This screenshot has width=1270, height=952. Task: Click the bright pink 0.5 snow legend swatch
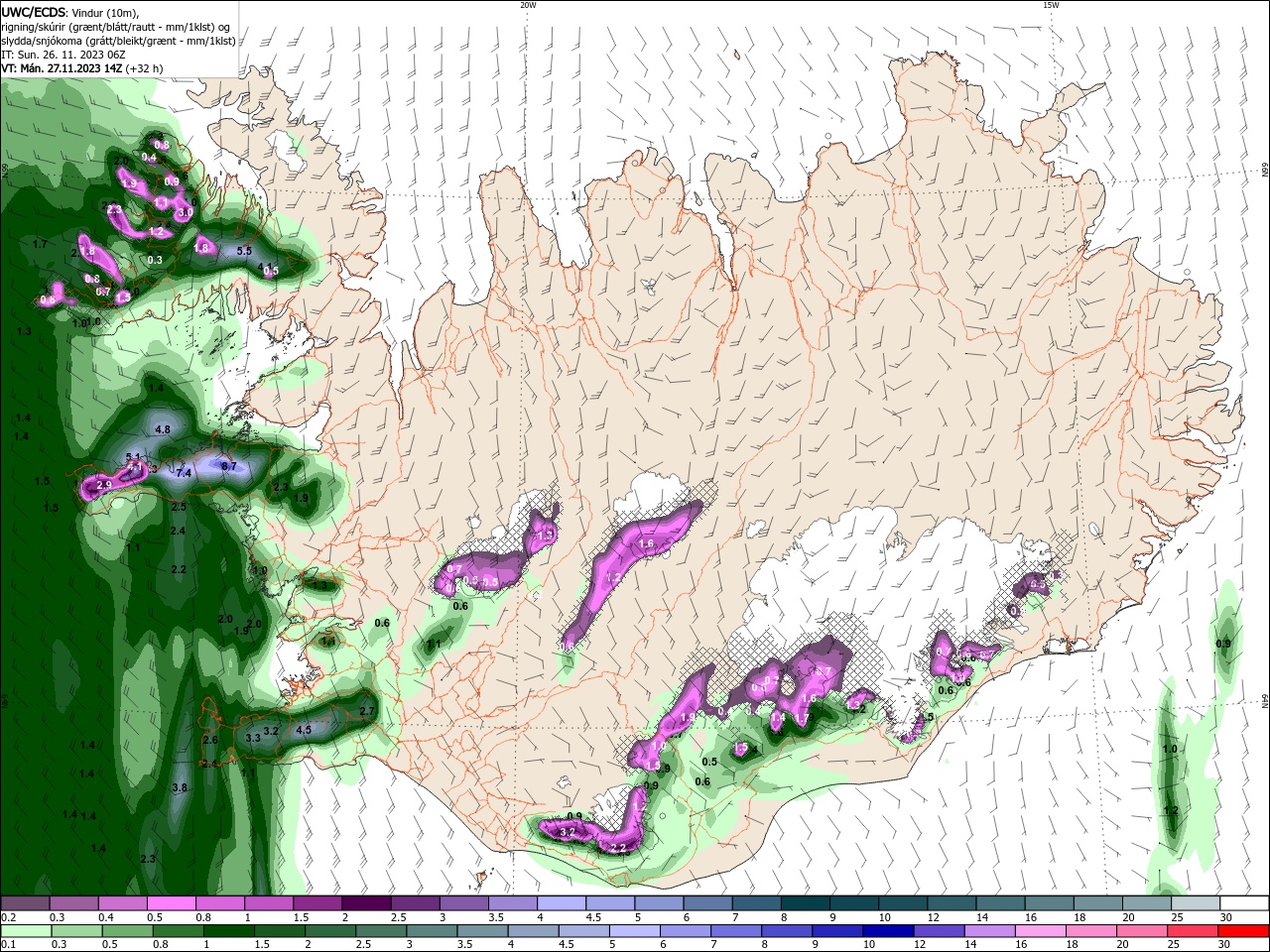171,903
